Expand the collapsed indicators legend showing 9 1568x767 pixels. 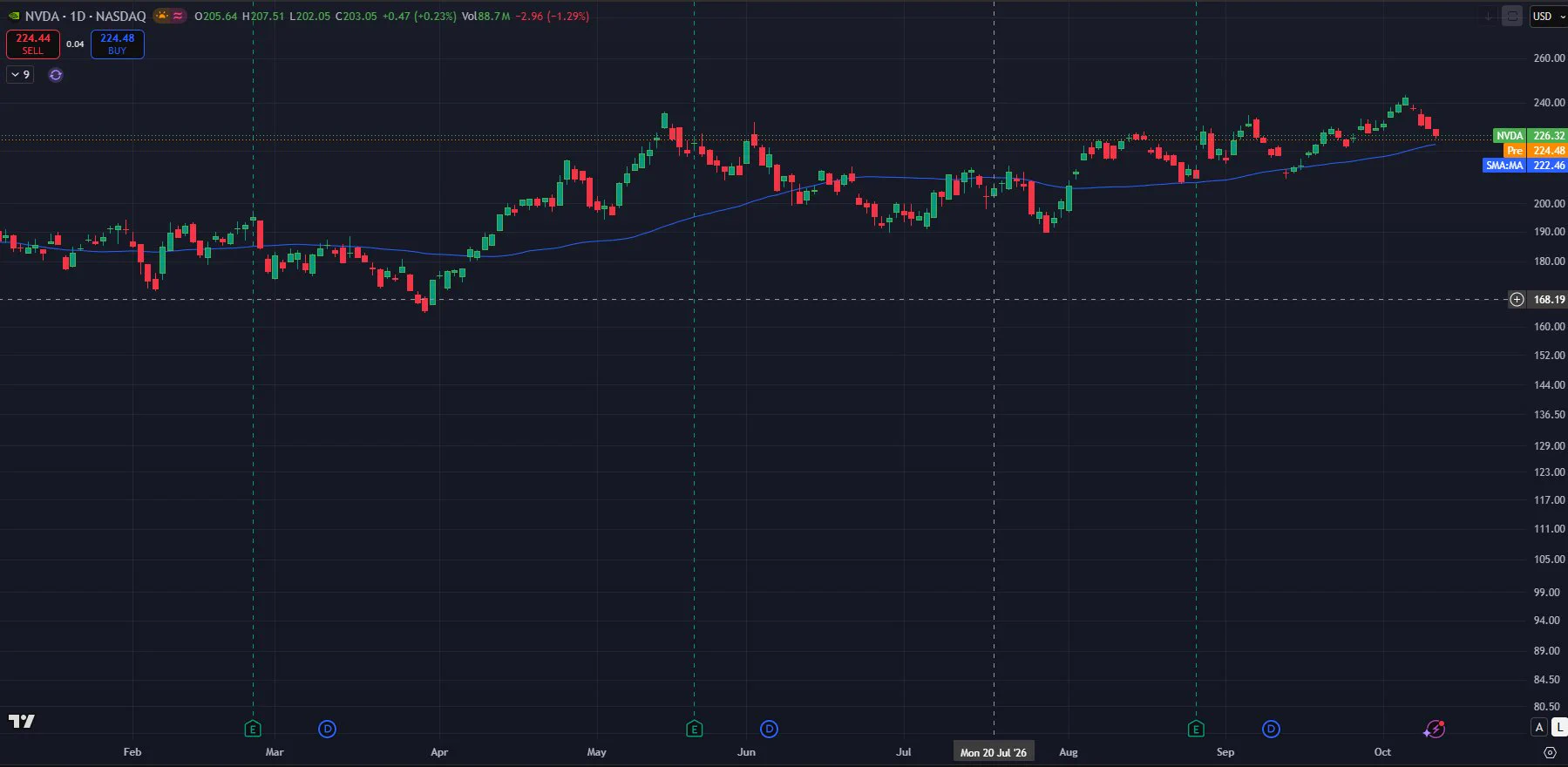tap(20, 75)
